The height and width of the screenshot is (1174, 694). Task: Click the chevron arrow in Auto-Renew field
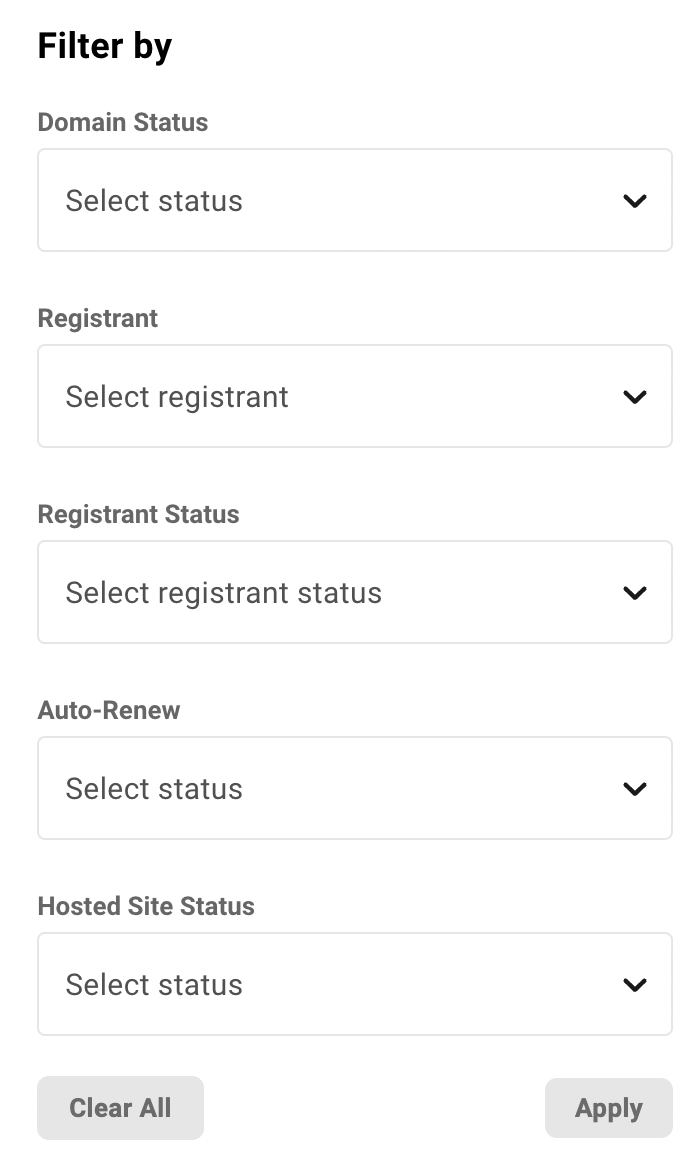pos(634,789)
